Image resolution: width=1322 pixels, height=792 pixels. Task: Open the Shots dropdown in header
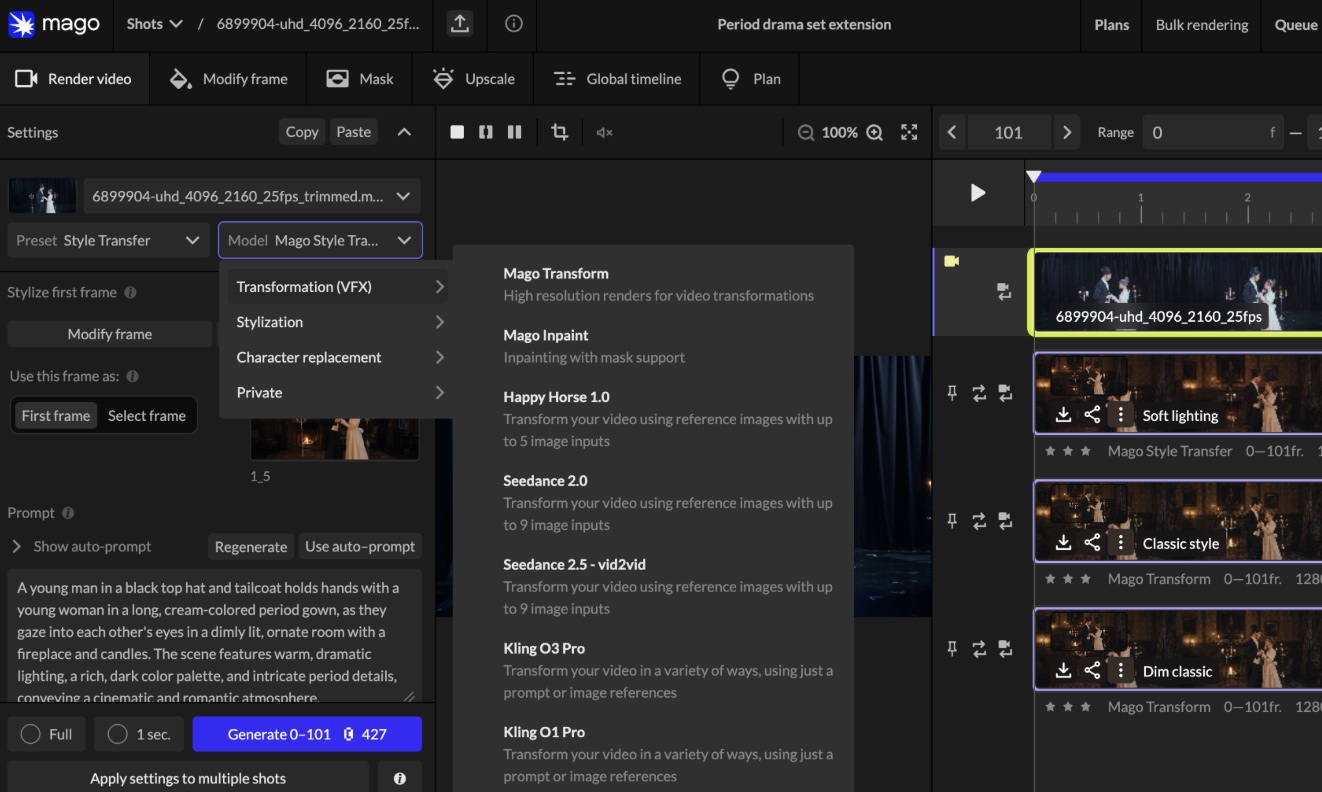pos(155,24)
